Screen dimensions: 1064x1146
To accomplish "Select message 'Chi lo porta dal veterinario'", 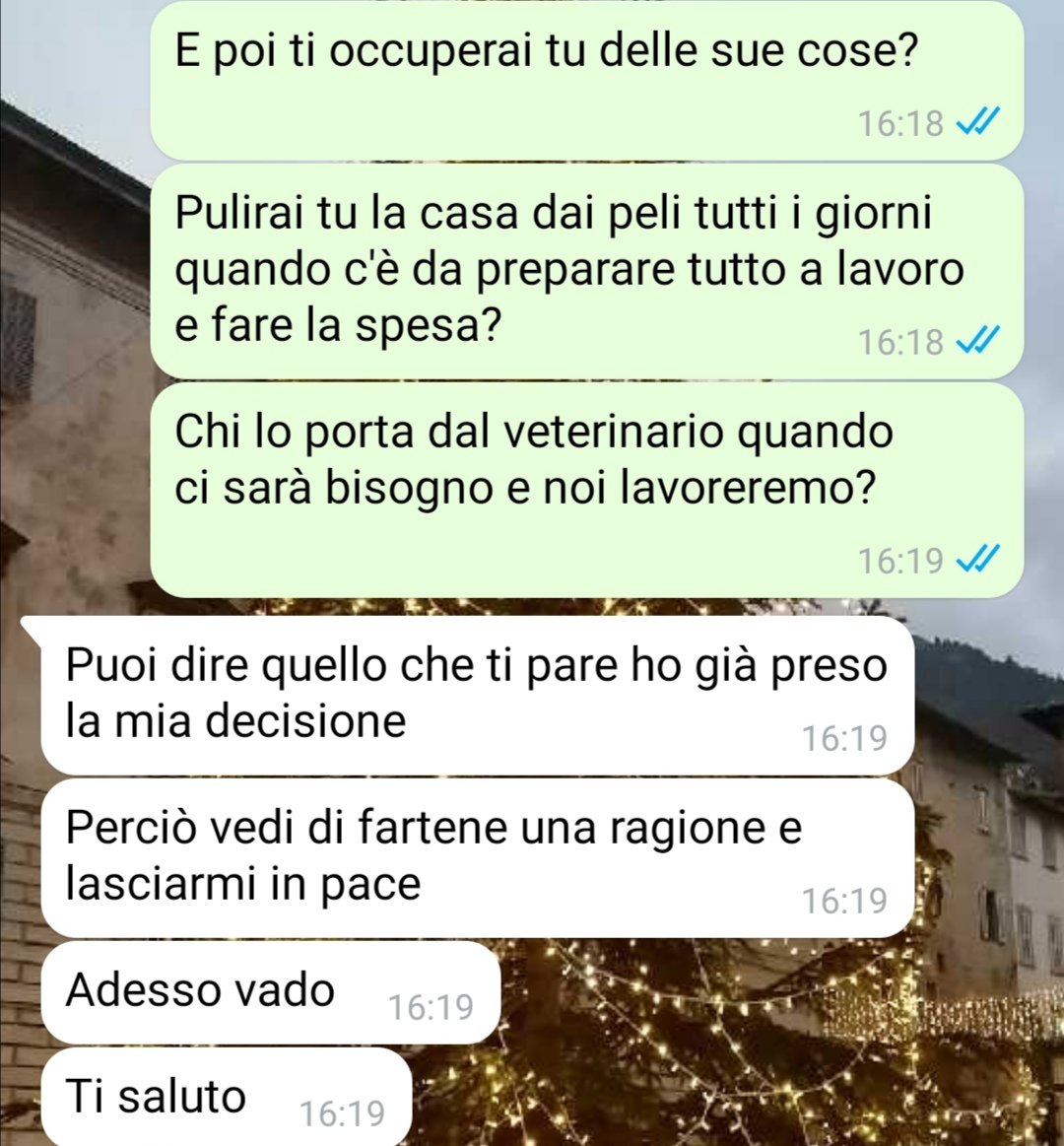I will 587,491.
